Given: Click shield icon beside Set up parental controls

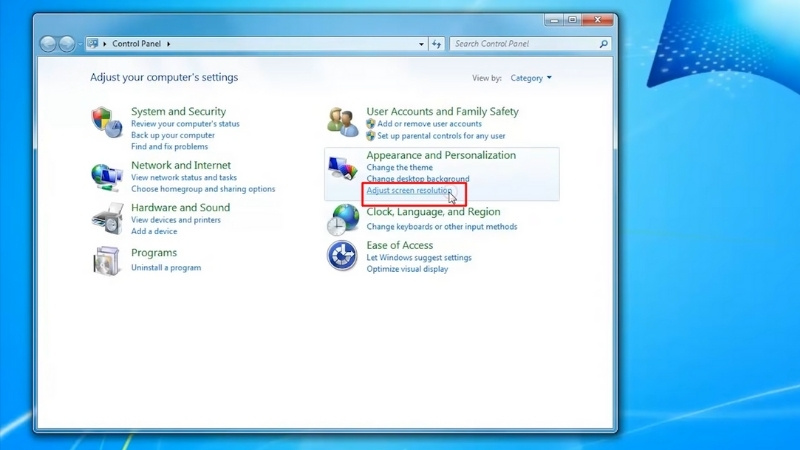Looking at the screenshot, I should [371, 136].
